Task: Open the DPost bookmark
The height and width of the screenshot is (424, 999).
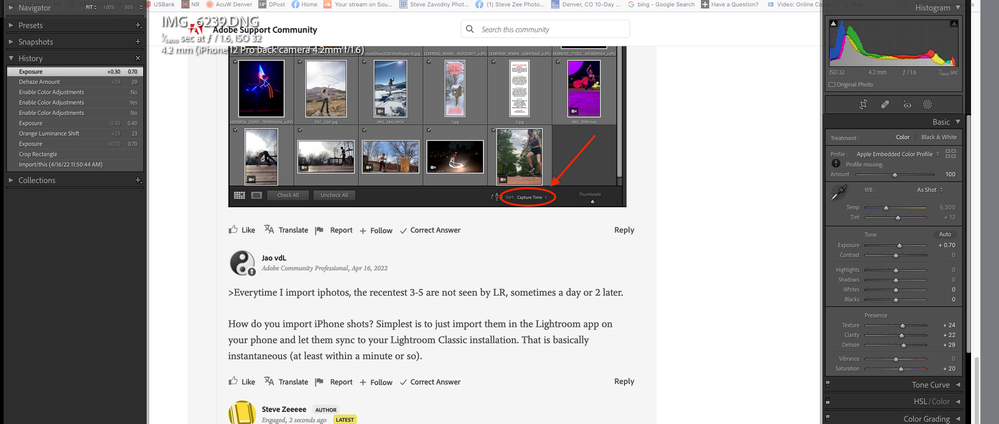Action: click(x=271, y=4)
